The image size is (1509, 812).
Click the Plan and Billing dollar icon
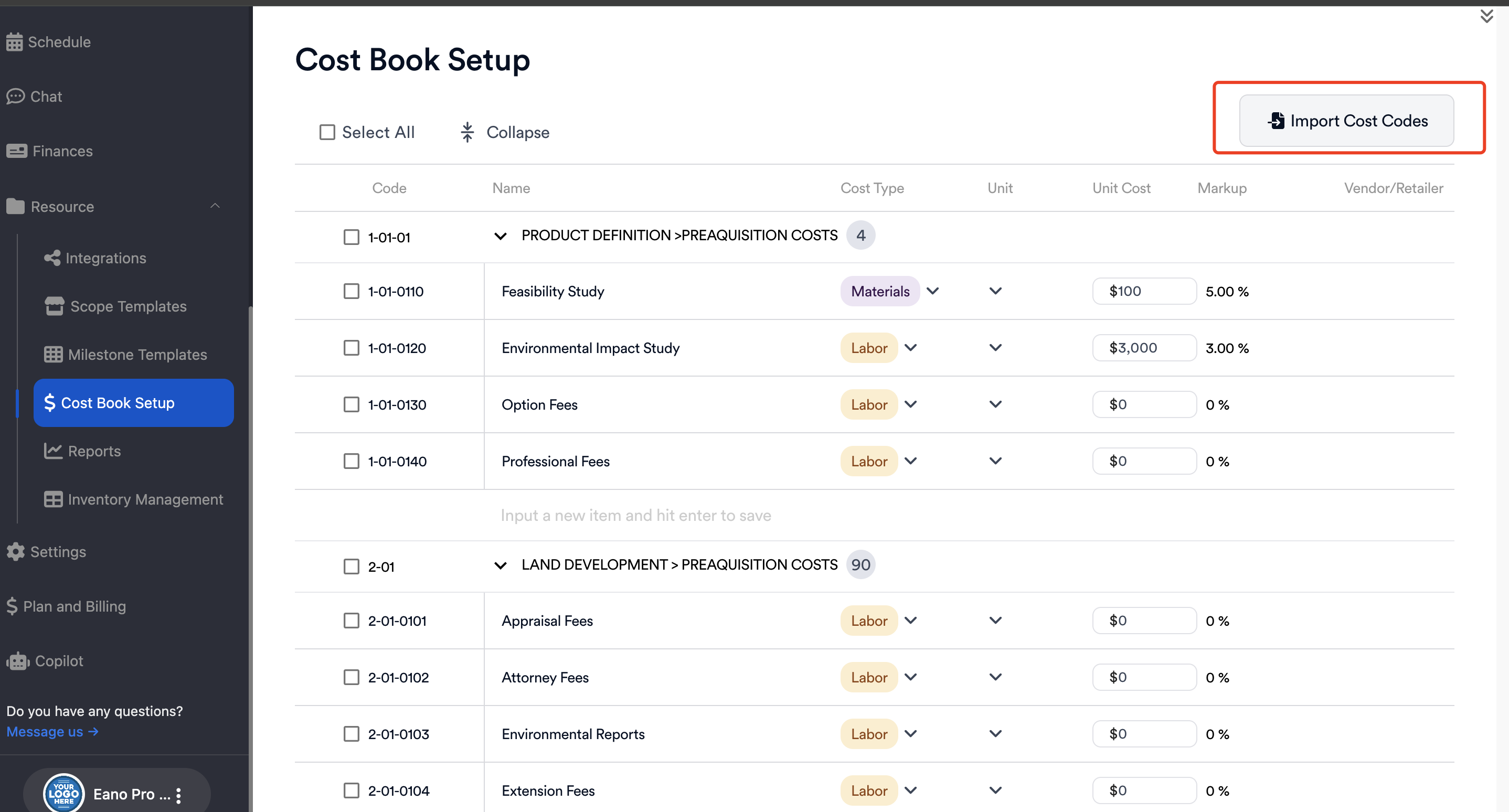(12, 606)
